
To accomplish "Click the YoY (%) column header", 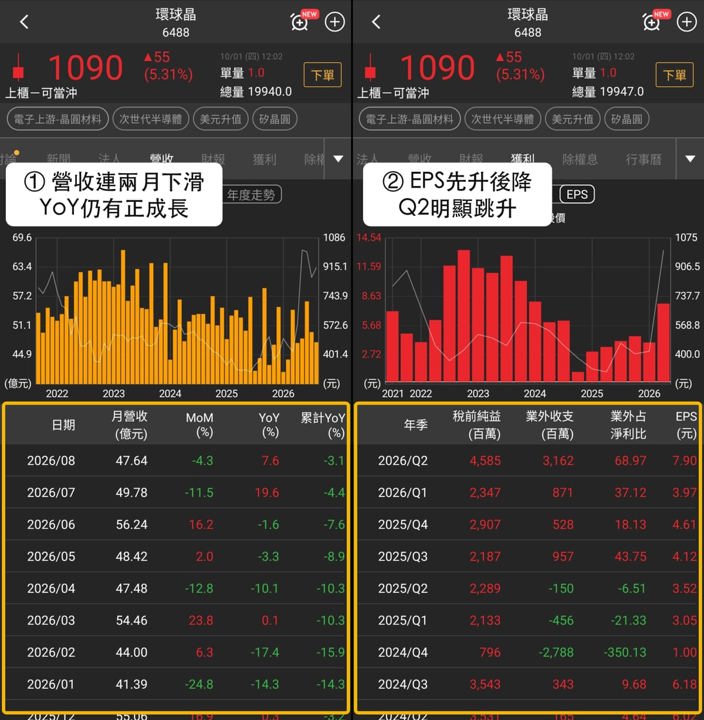I will (x=269, y=424).
